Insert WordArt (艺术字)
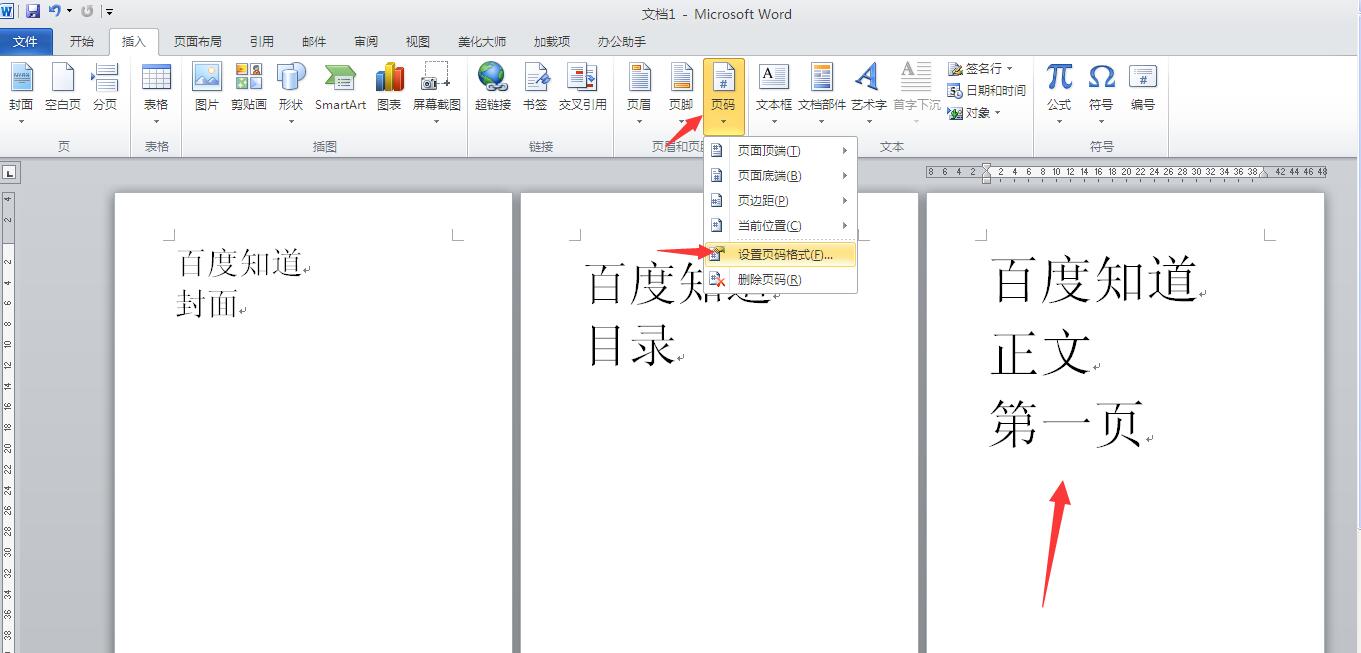1361x653 pixels. coord(868,92)
